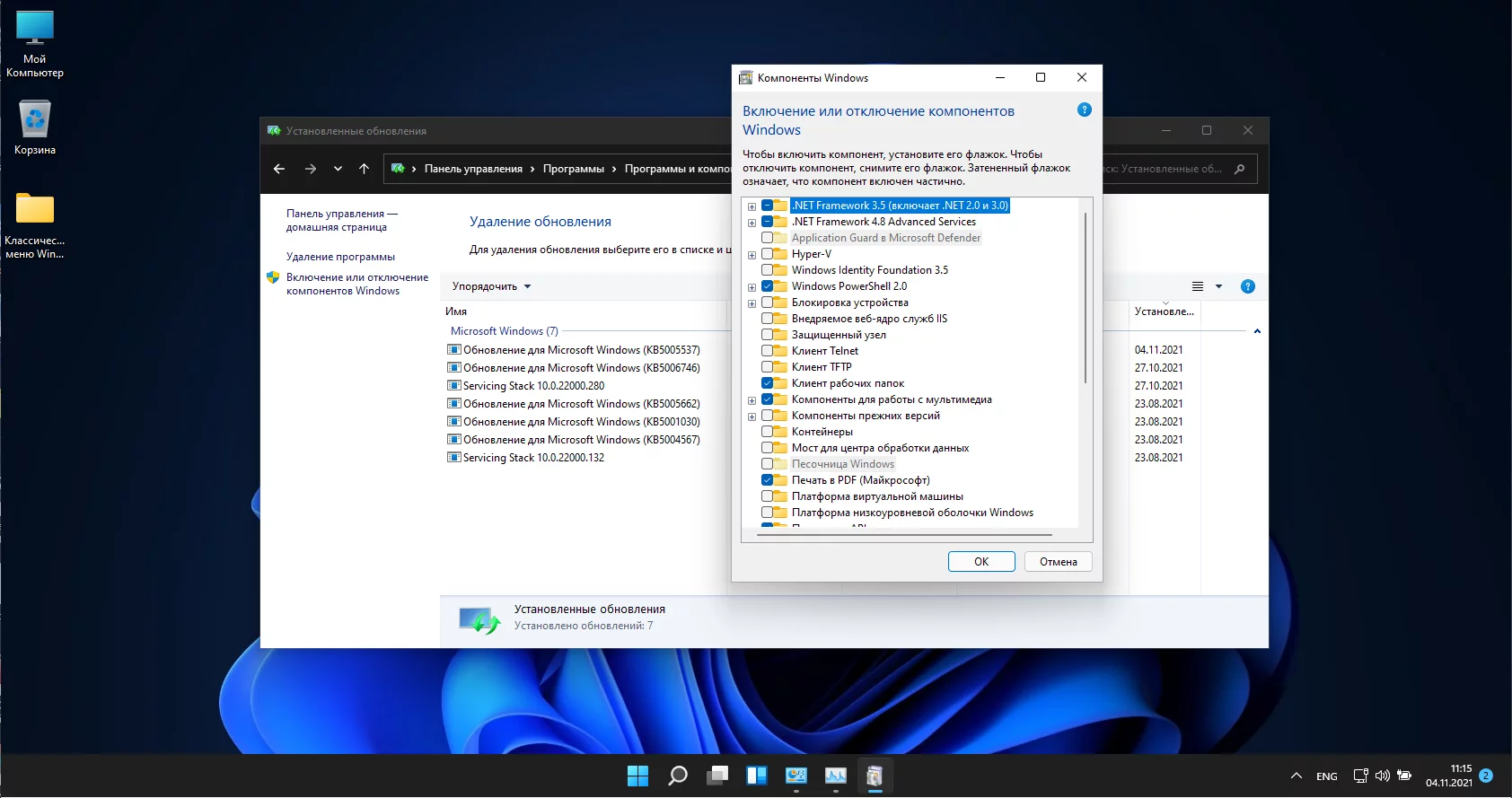Expand the Hyper-V tree node
This screenshot has height=798, width=1512.
752,255
